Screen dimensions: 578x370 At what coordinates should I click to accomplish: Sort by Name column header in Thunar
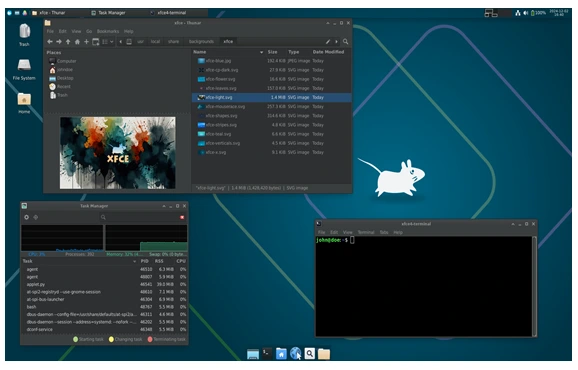tap(228, 52)
